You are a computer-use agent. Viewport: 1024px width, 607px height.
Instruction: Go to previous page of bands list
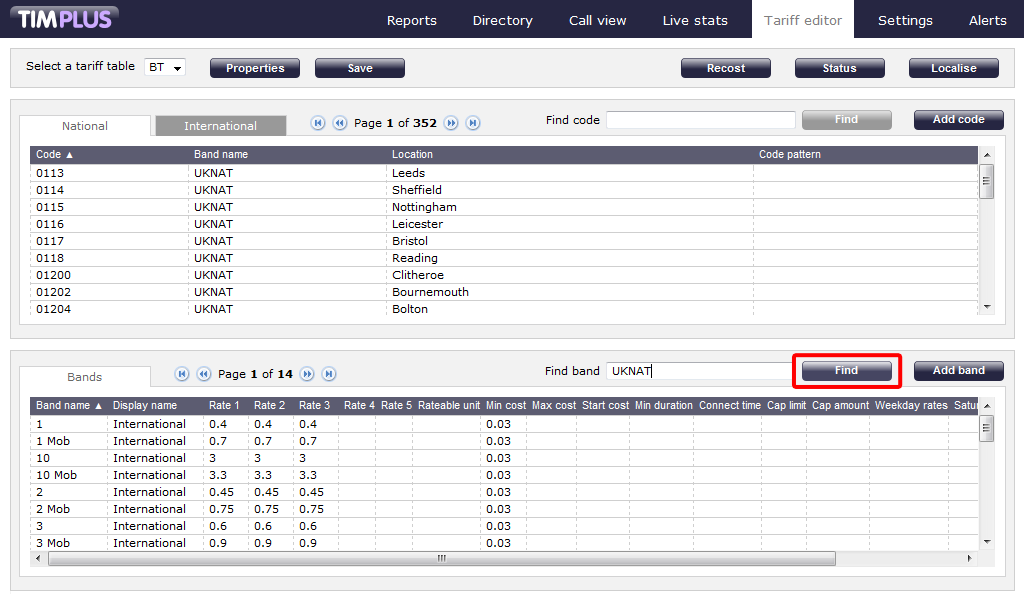coord(203,374)
